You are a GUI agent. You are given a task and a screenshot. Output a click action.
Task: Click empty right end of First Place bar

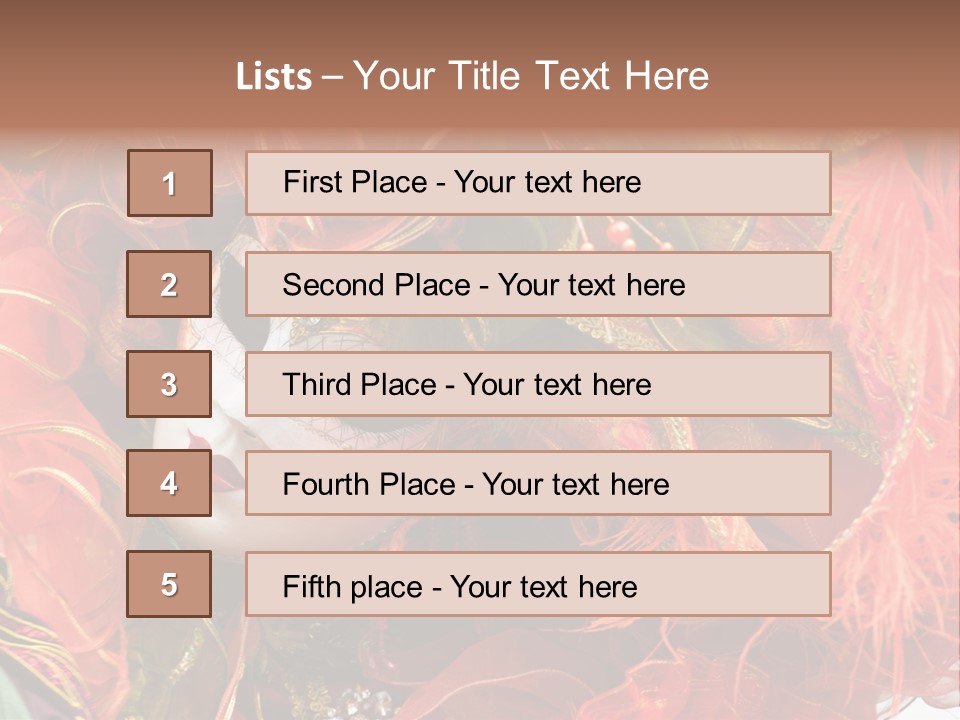(760, 183)
